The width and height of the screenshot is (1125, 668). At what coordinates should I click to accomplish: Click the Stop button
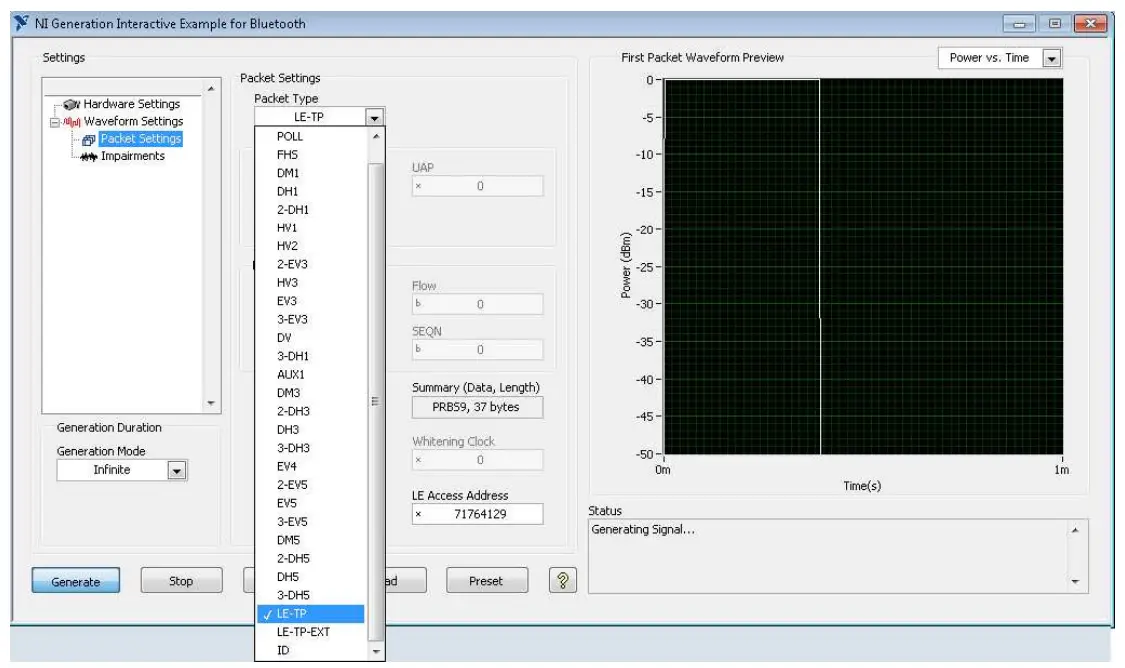coord(181,581)
